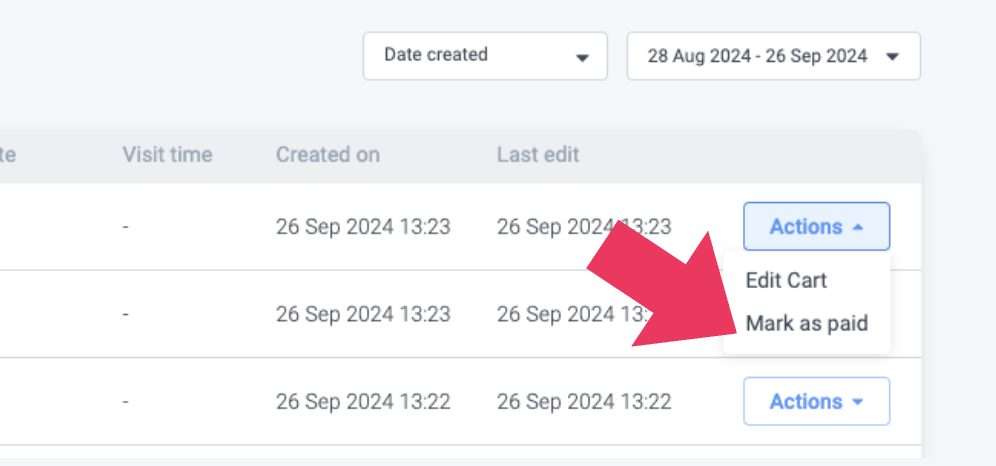Screen dimensions: 996x466
Task: Click the 13:22 Created on timestamp
Action: pos(363,402)
